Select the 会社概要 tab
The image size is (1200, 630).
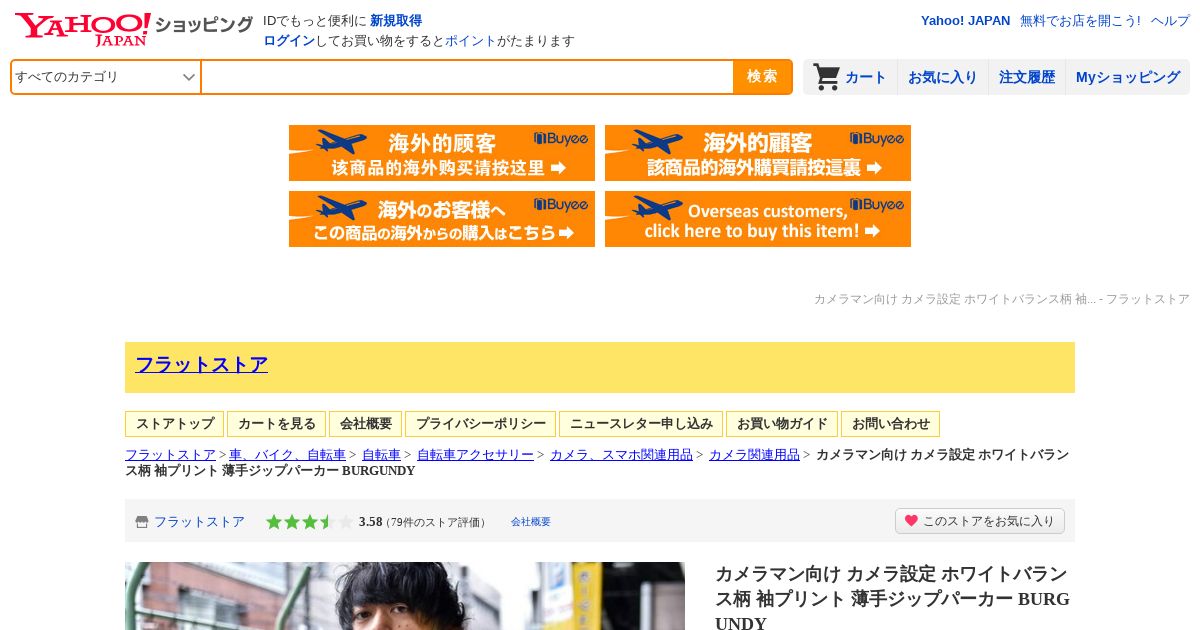pos(365,424)
